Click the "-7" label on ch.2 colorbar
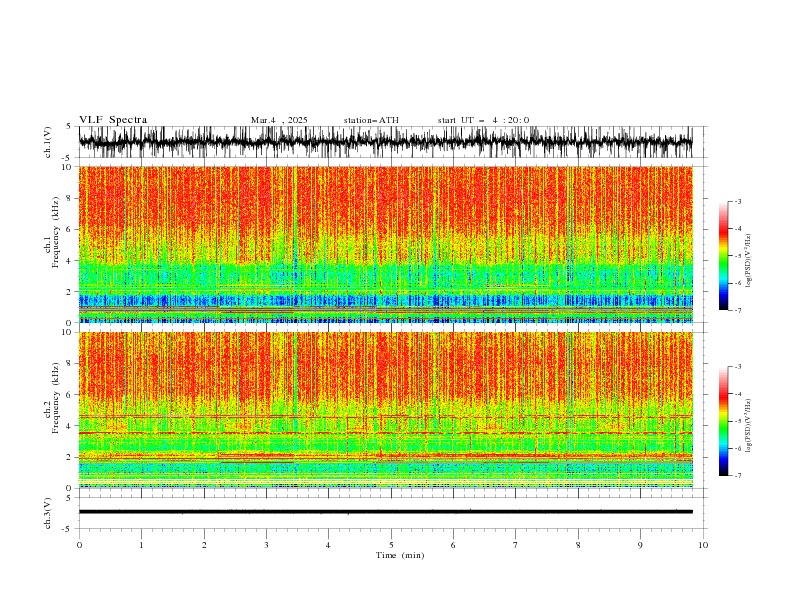This screenshot has height=612, width=792. (738, 476)
